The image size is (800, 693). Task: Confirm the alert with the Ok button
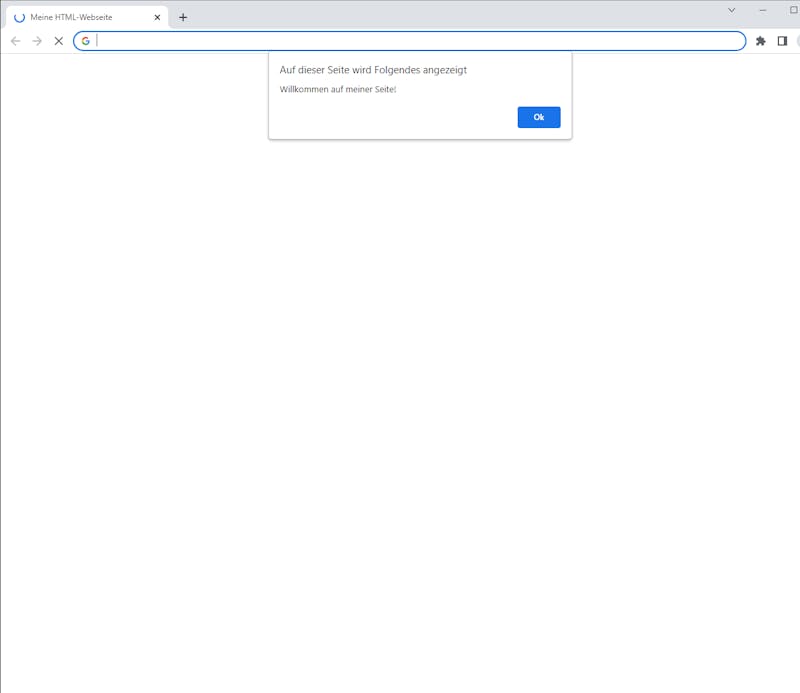(x=539, y=117)
